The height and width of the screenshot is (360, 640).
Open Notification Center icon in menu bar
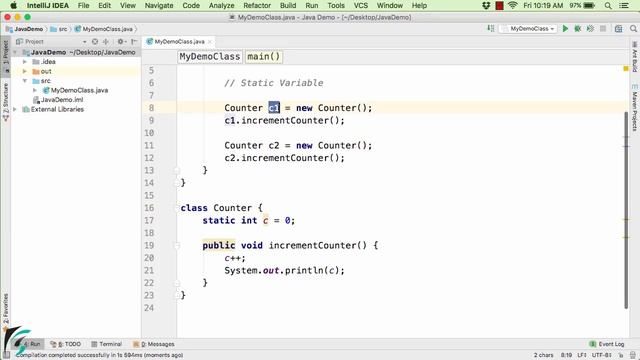click(624, 5)
